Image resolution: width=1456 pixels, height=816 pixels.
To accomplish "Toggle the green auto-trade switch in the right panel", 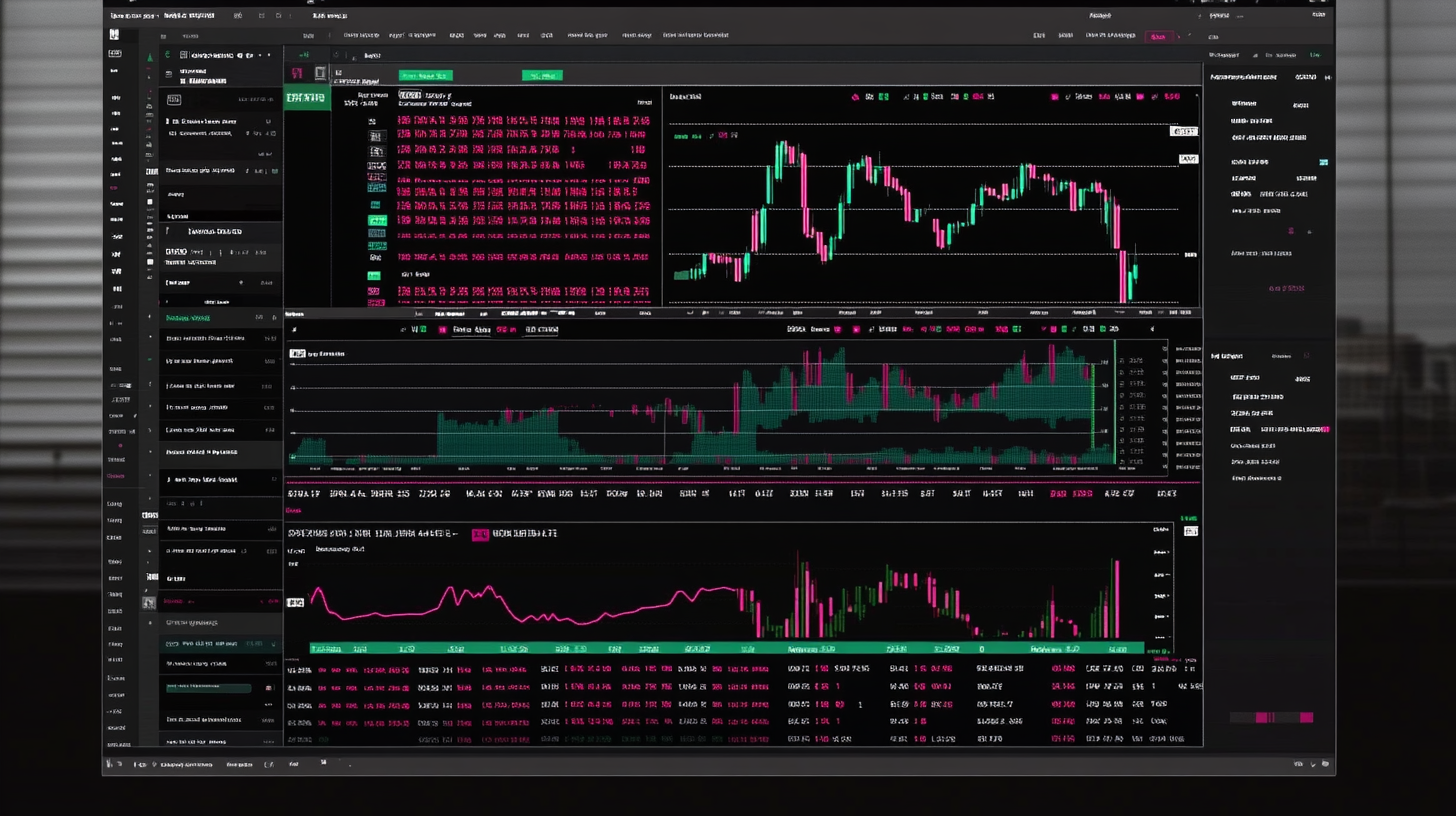I will tap(1324, 162).
